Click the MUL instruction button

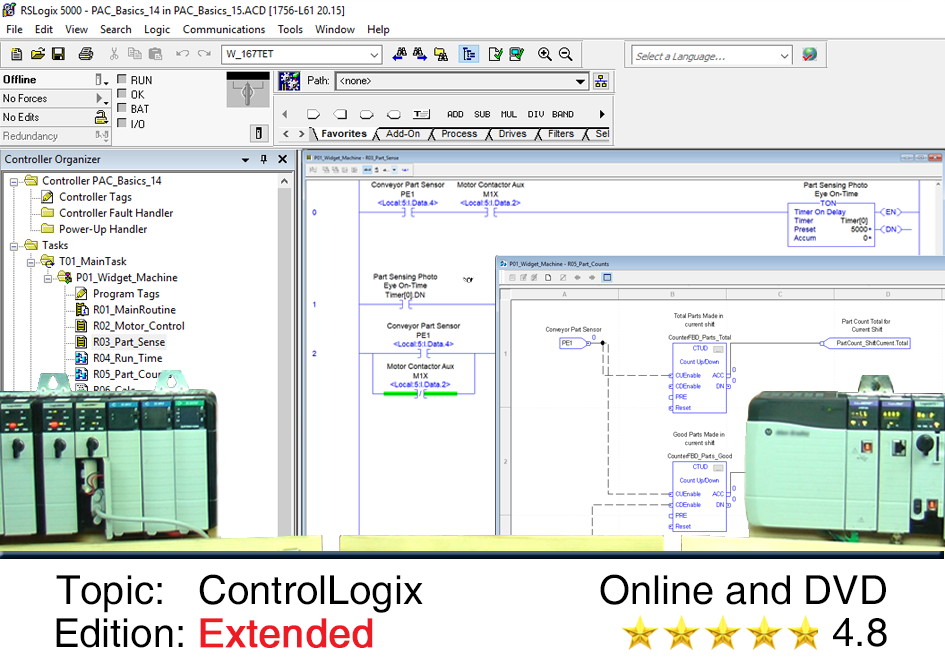(509, 114)
